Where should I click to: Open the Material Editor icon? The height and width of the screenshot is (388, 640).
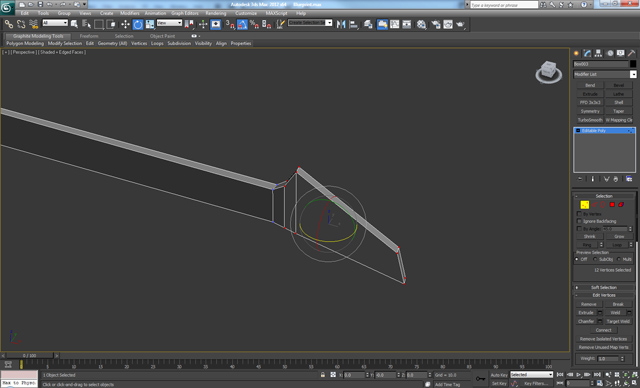(x=421, y=24)
